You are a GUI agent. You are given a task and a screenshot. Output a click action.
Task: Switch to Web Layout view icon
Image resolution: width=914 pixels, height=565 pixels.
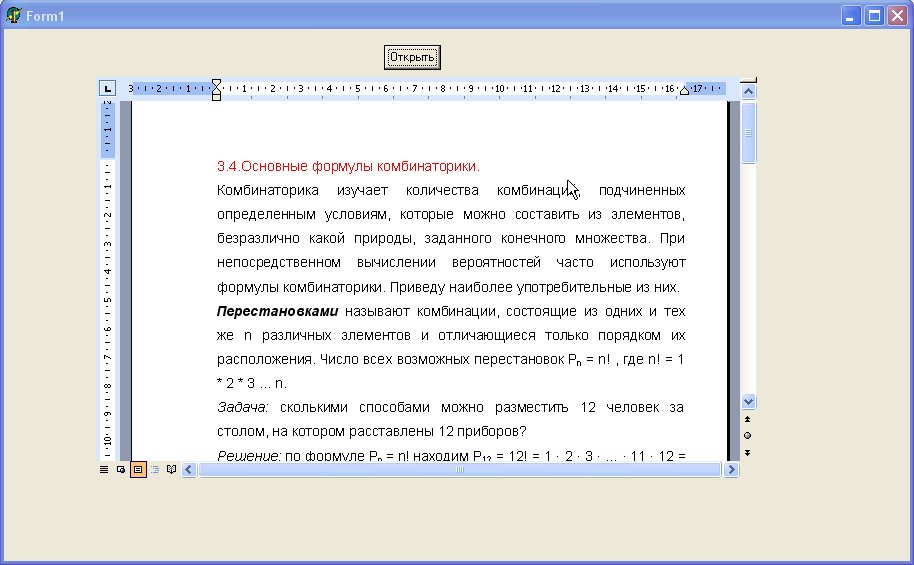(x=121, y=469)
